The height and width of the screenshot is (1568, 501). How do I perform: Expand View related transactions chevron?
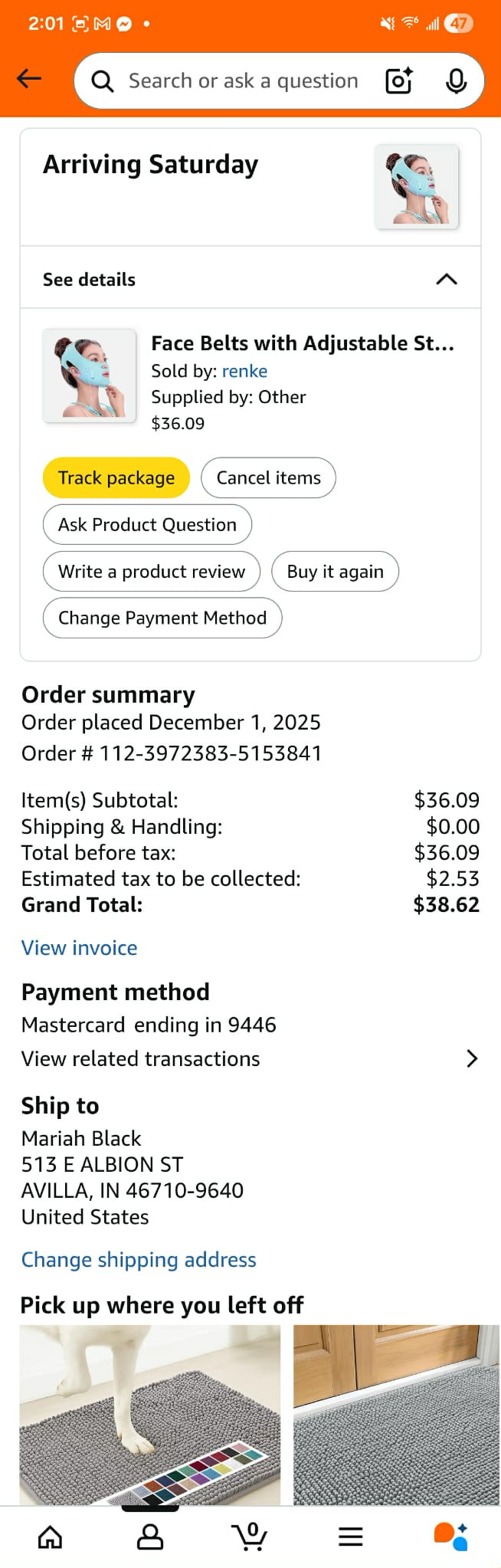click(472, 1058)
